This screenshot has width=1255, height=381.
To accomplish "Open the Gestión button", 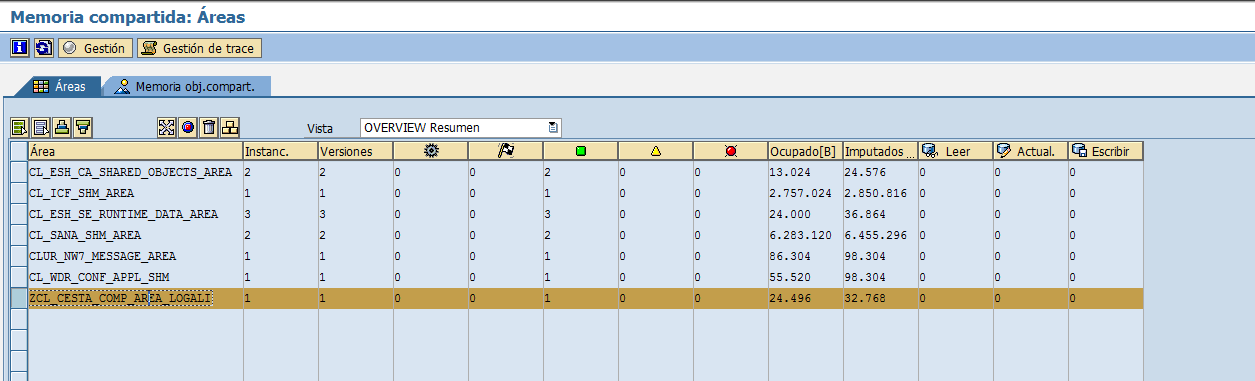I will (95, 48).
